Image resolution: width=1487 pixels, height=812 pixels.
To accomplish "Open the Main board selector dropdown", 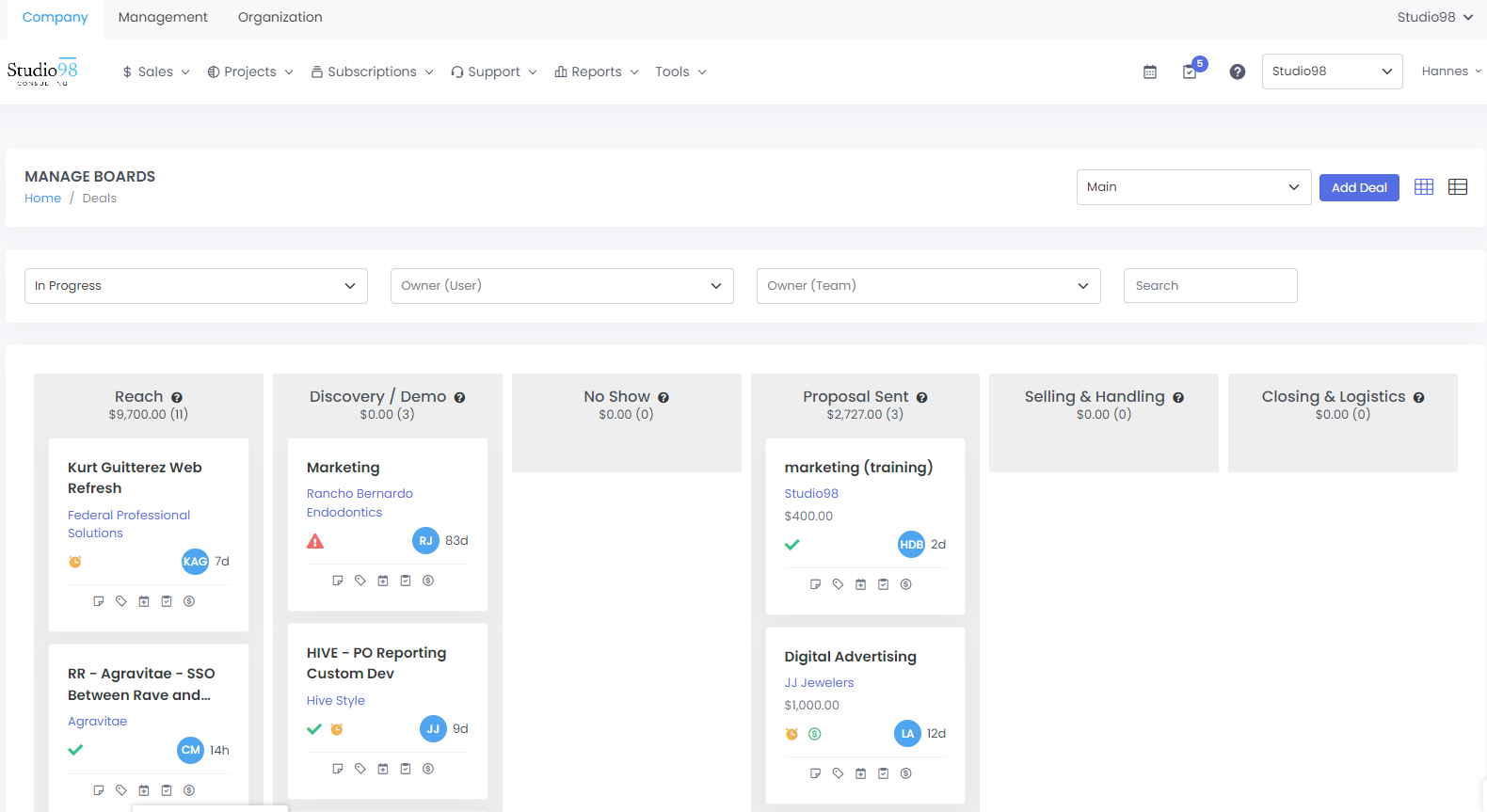I will [x=1192, y=187].
